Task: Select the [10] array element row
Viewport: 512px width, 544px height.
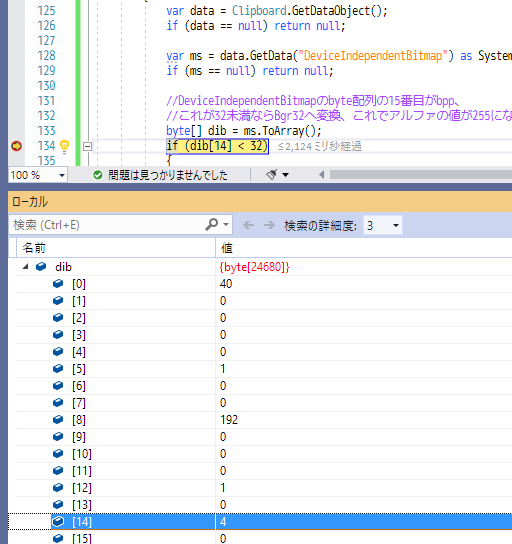Action: pyautogui.click(x=264, y=454)
